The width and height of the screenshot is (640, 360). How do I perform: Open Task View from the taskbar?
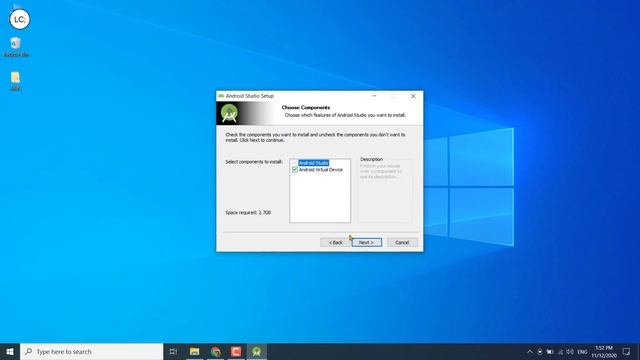coord(173,351)
